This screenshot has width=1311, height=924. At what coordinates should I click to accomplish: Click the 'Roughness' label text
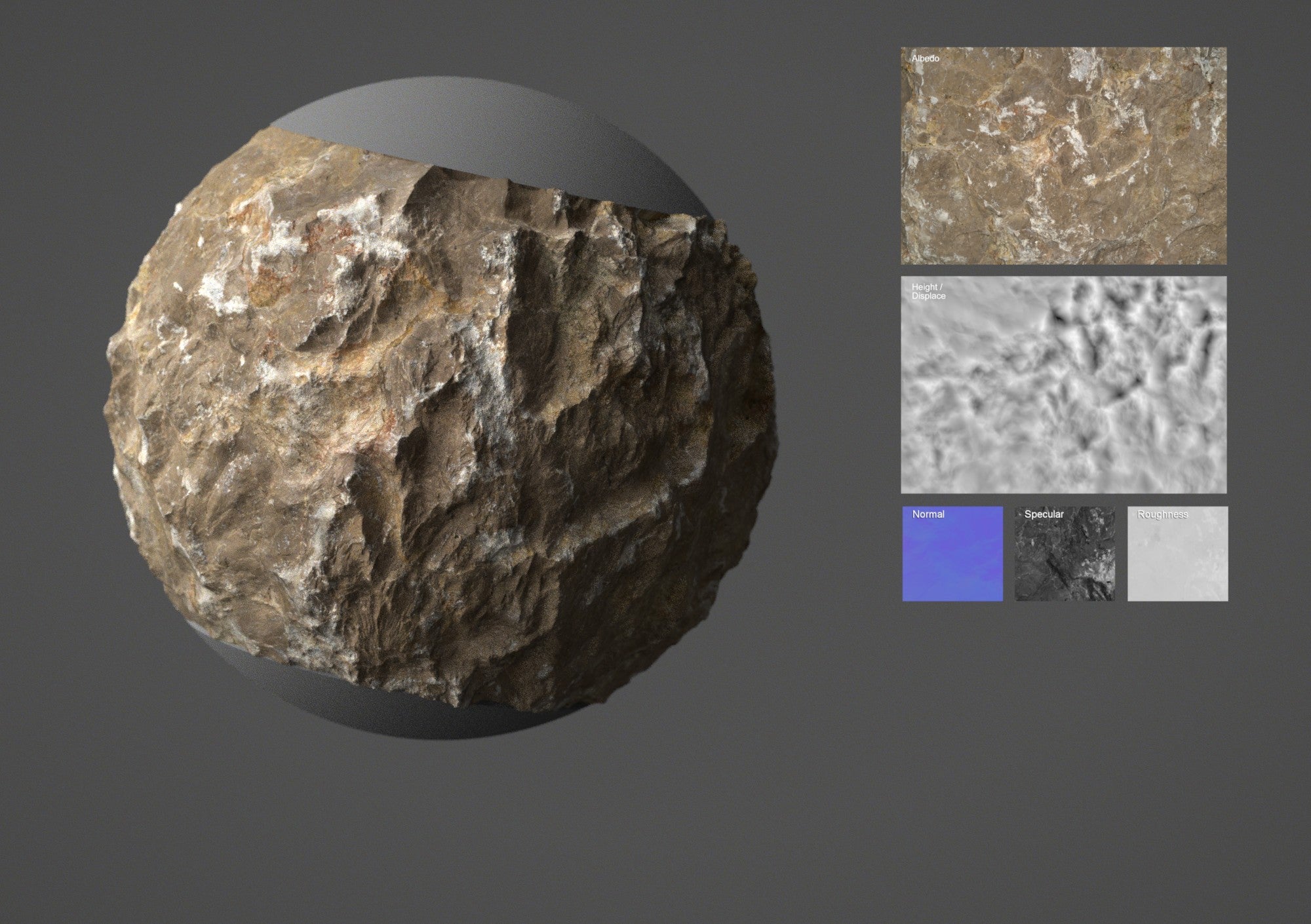(1162, 514)
